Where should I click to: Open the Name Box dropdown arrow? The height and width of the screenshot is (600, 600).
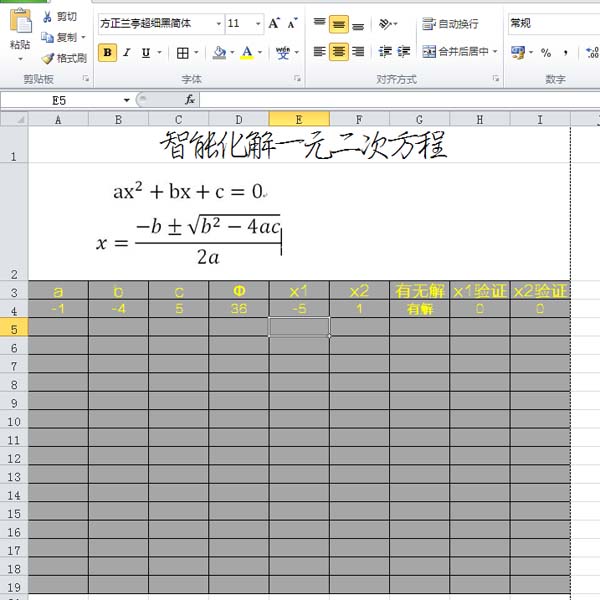point(127,101)
